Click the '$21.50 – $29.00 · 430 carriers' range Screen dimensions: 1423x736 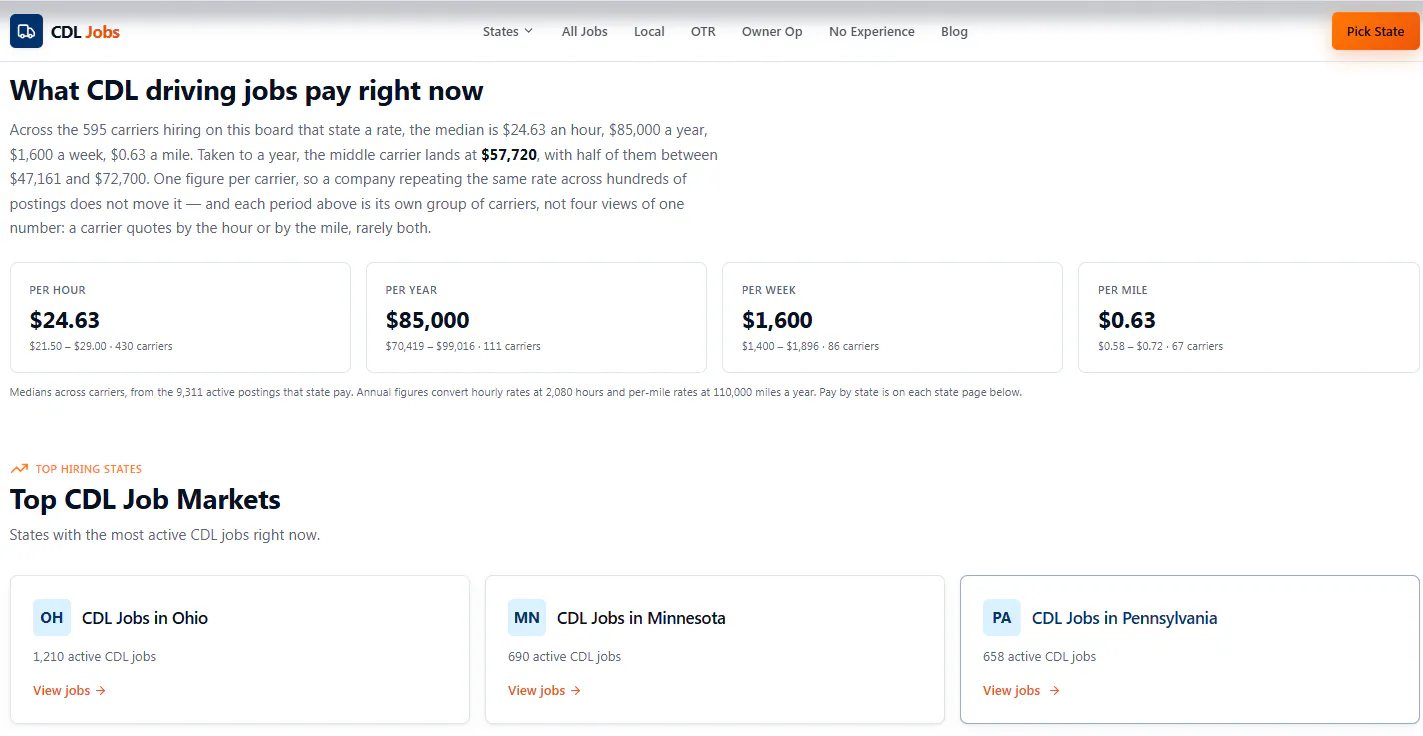pos(101,346)
